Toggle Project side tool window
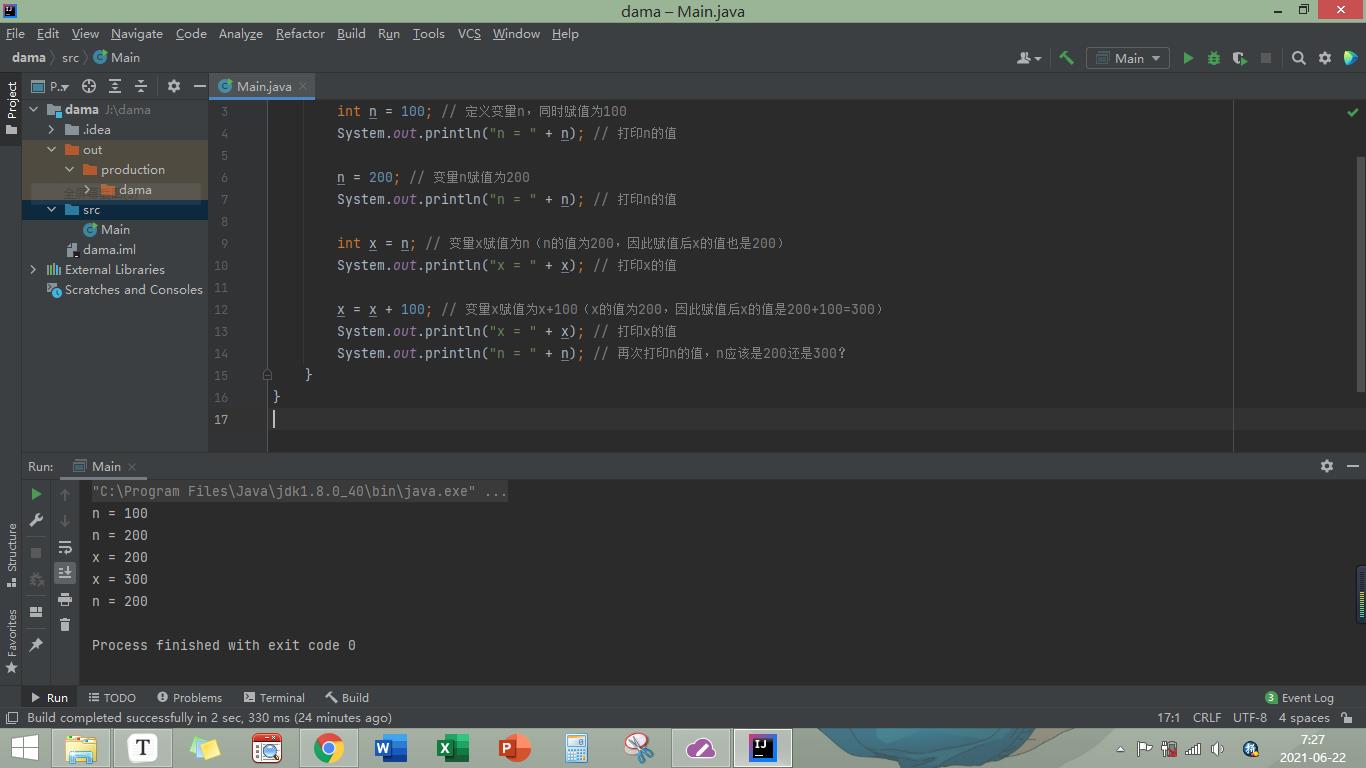Viewport: 1366px width, 768px height. click(x=11, y=108)
